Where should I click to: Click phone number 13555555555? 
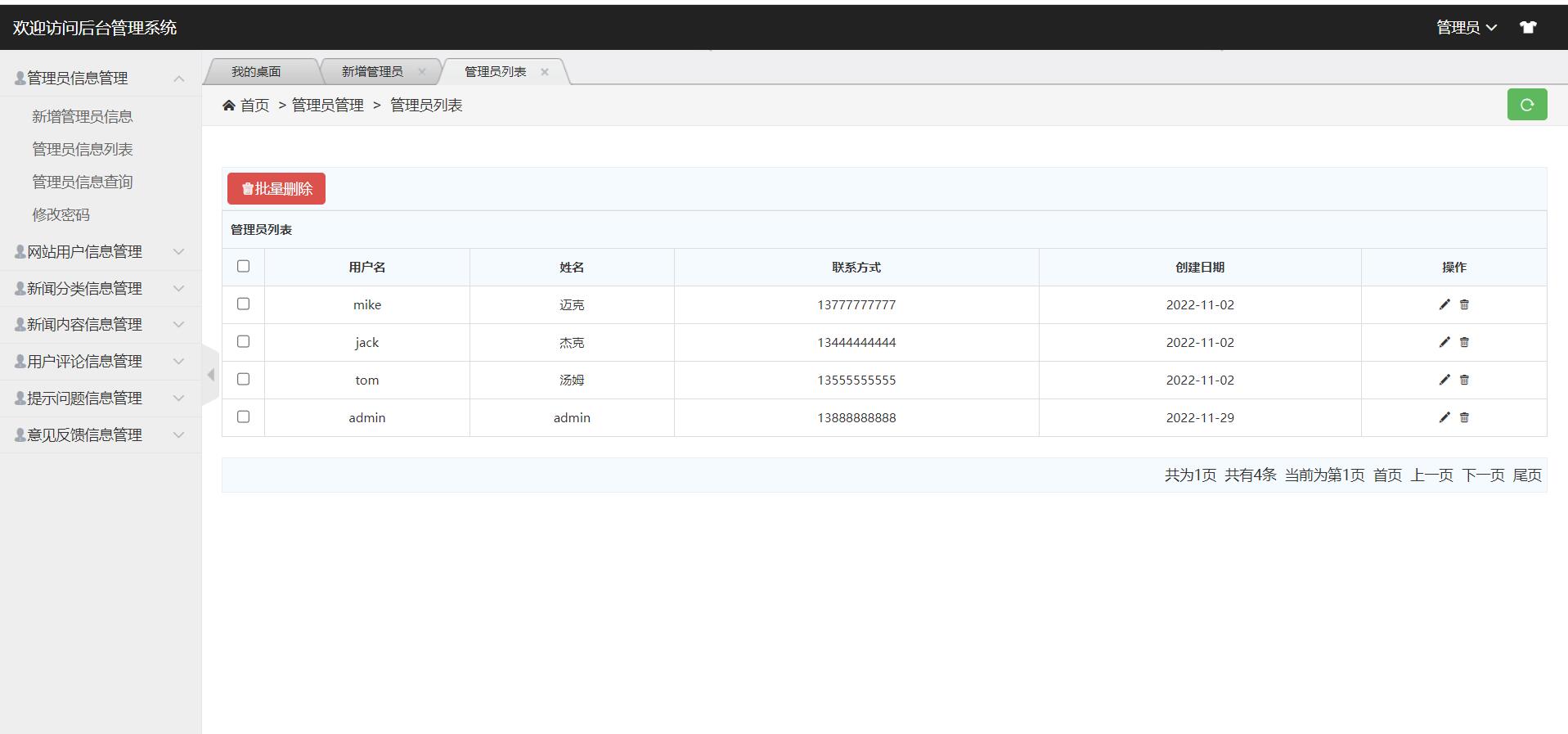pos(856,380)
